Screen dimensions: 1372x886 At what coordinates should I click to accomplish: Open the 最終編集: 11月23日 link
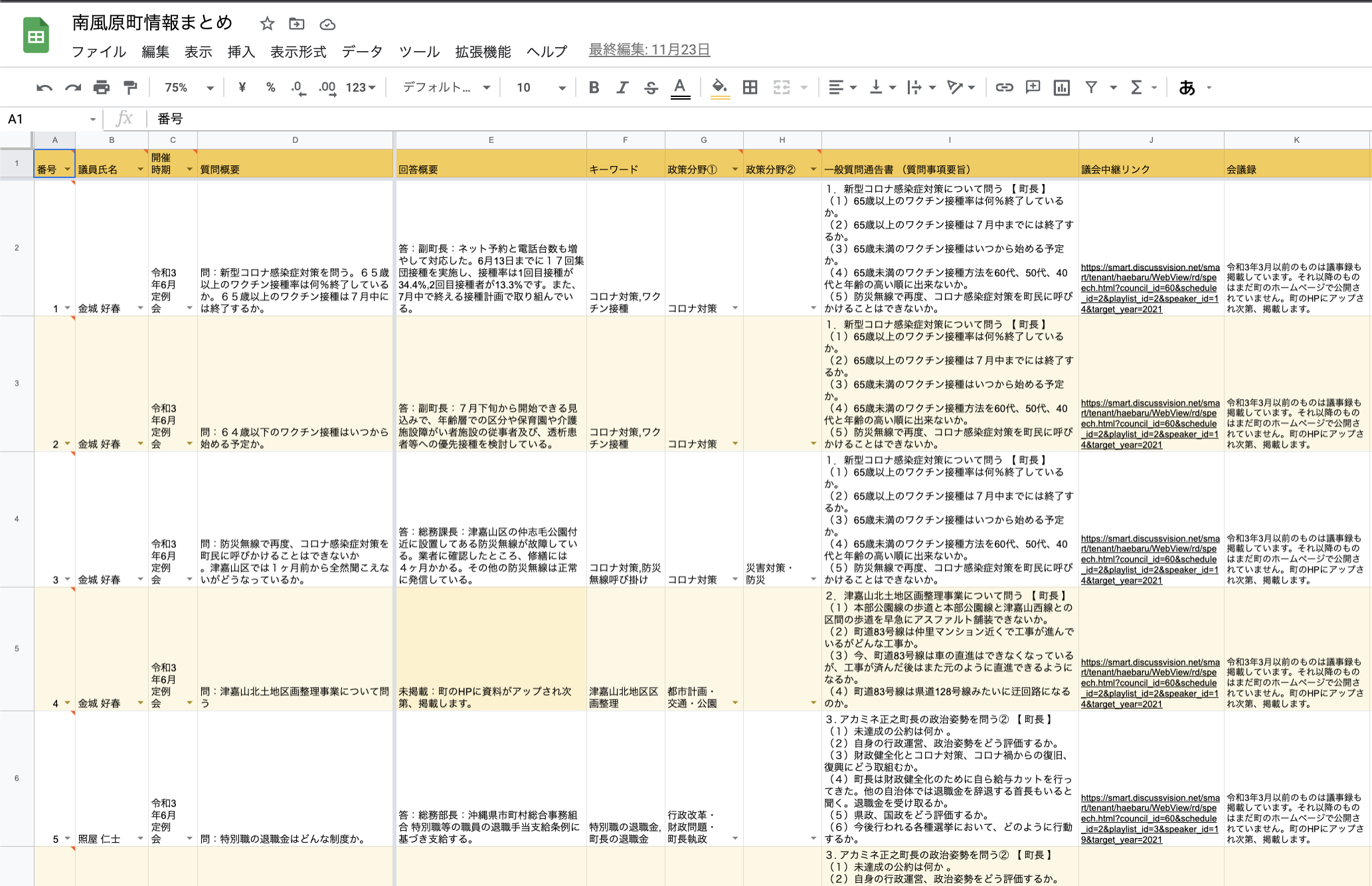pos(649,50)
